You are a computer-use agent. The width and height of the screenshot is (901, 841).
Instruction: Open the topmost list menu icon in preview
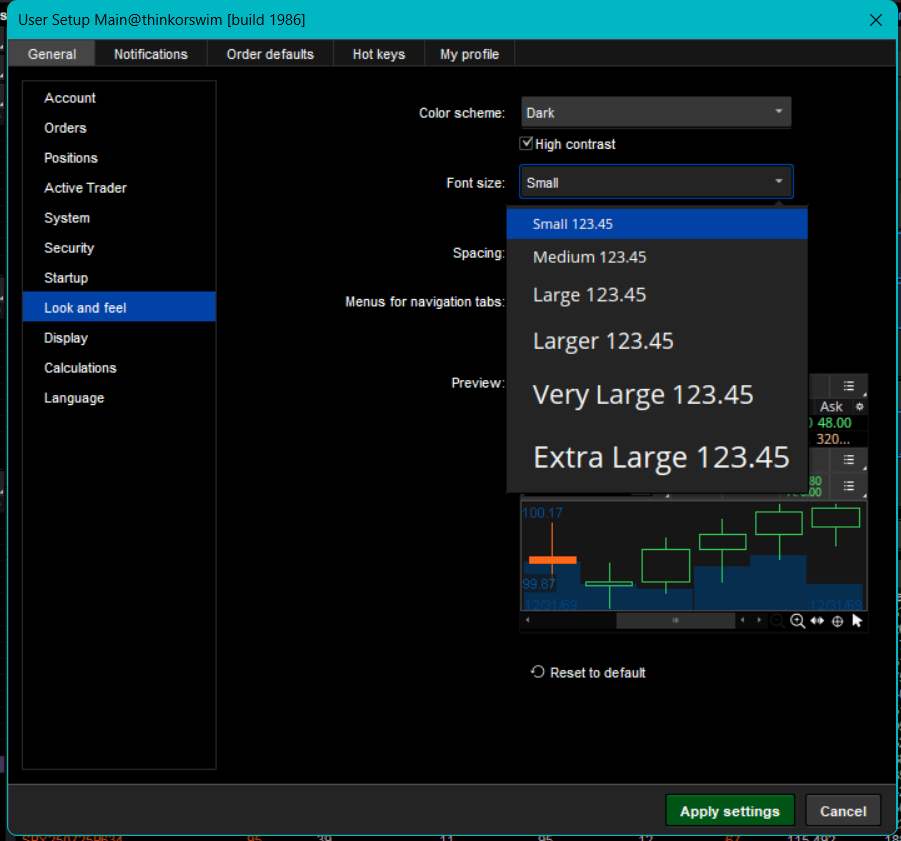[x=848, y=386]
